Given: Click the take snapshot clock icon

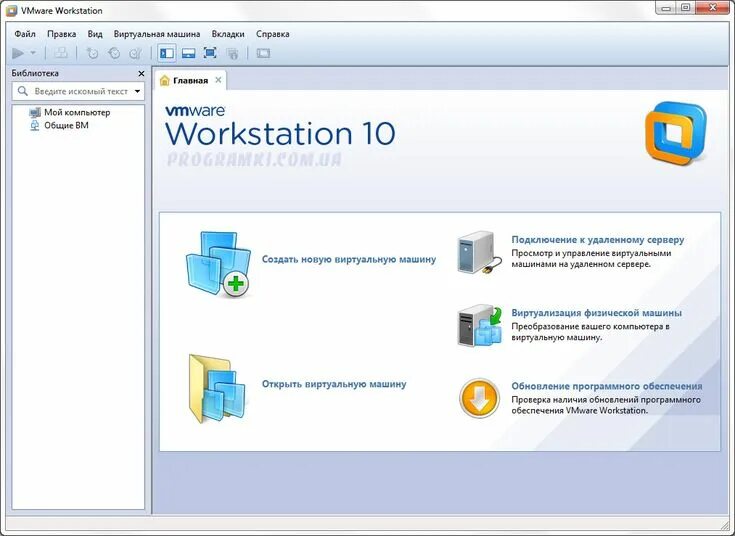Looking at the screenshot, I should pyautogui.click(x=92, y=53).
